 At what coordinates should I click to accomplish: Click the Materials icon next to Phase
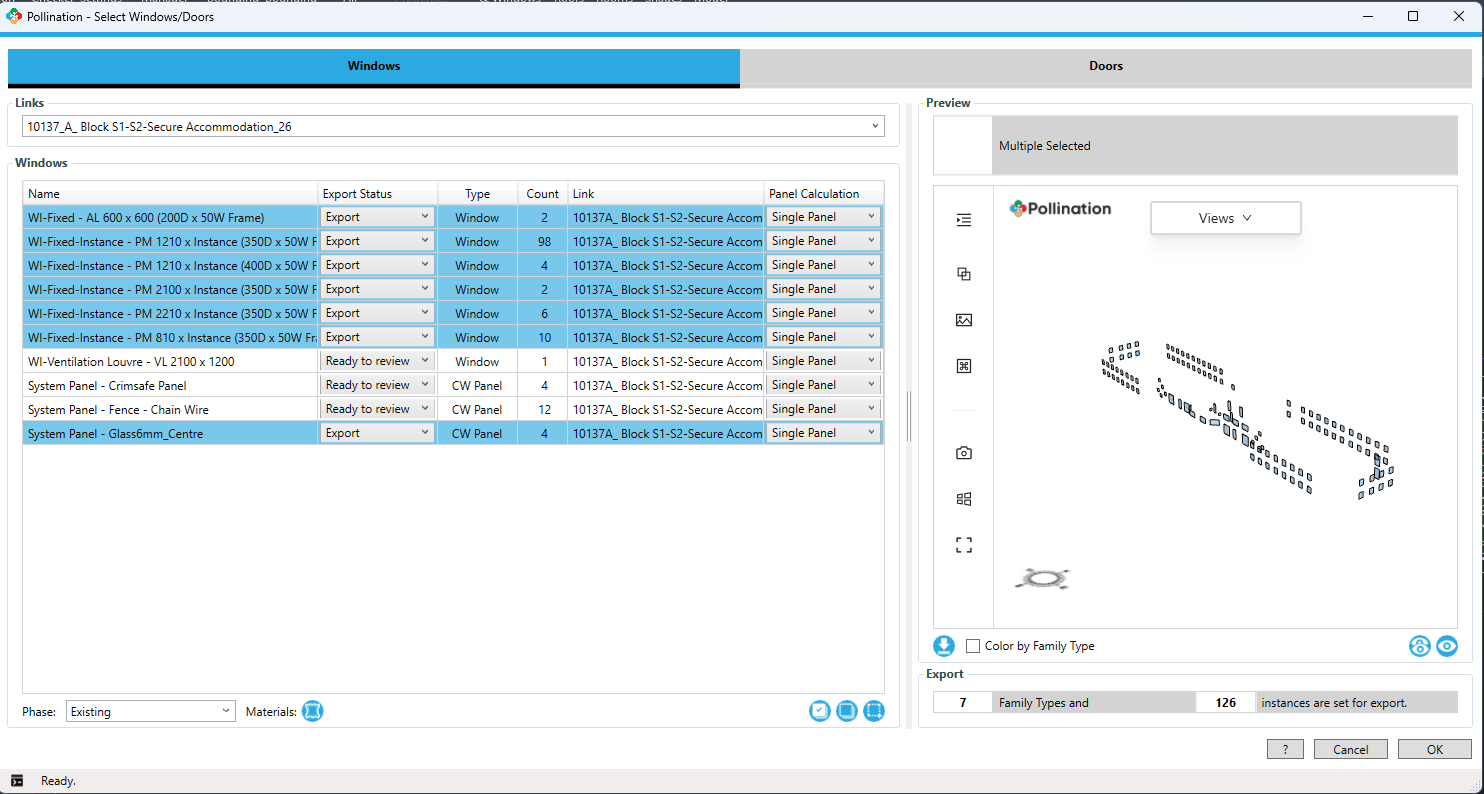point(312,711)
